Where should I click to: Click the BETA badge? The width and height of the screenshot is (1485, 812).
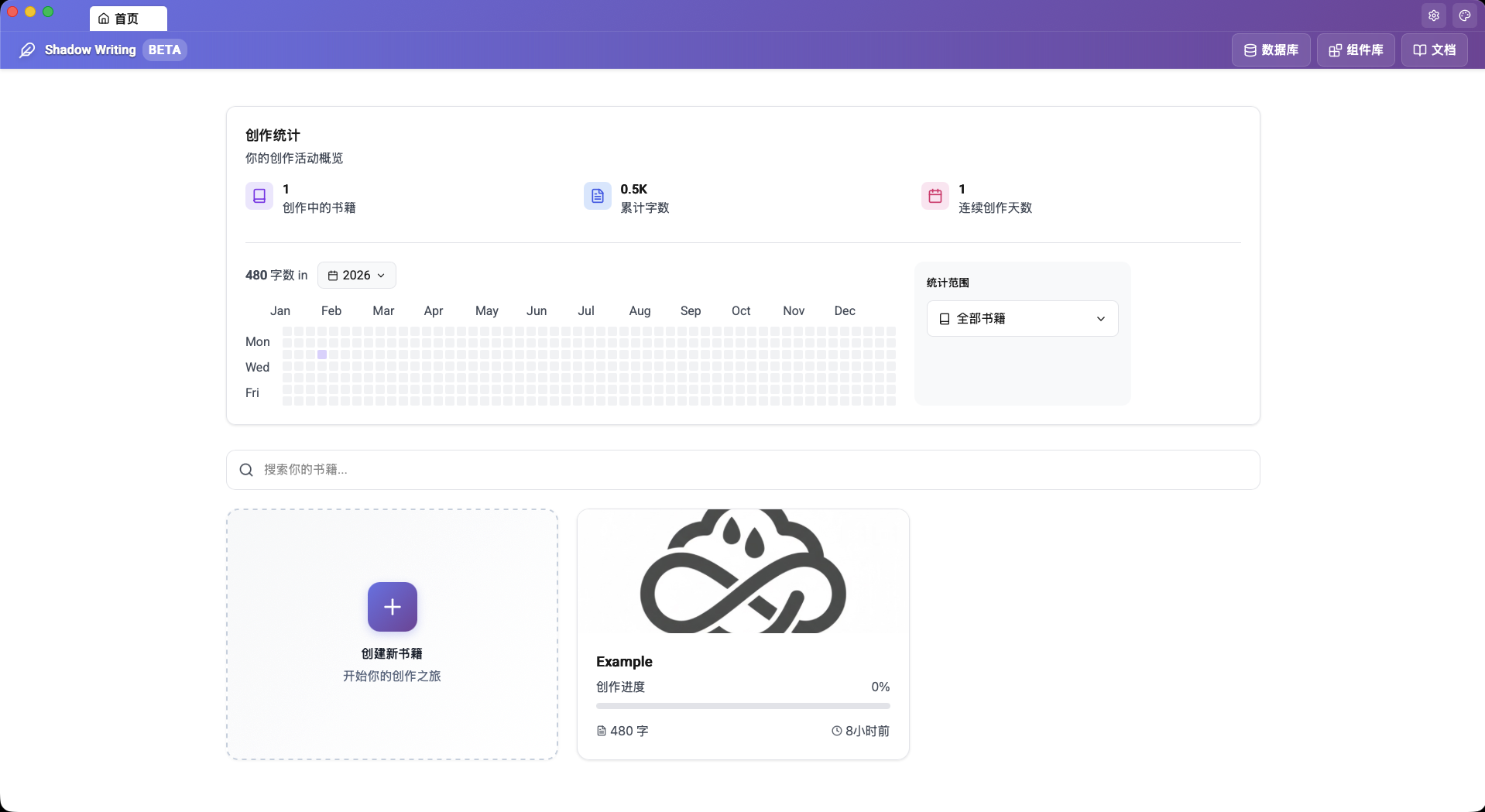tap(165, 50)
